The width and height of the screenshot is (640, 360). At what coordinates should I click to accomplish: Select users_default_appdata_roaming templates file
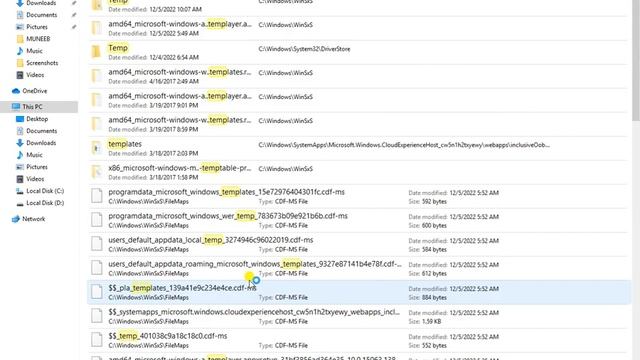point(357,268)
